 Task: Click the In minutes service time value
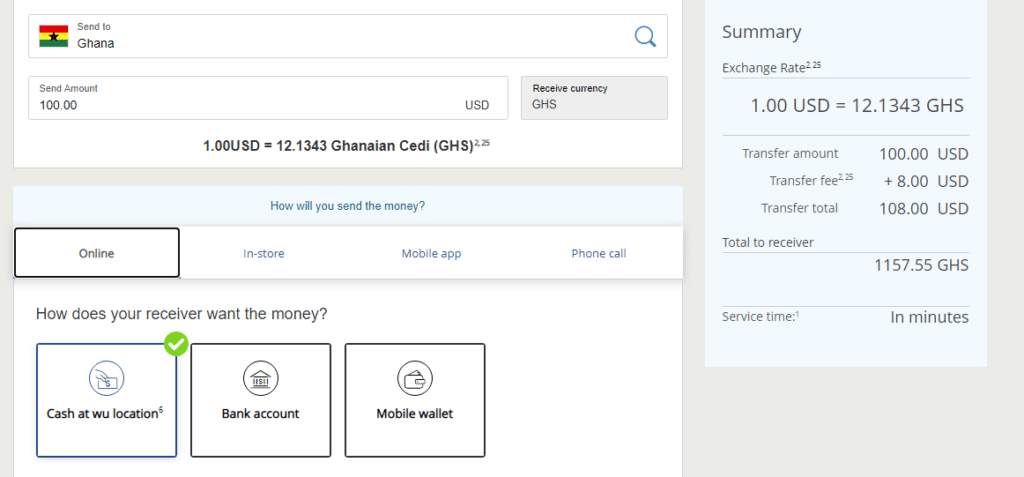pos(929,318)
